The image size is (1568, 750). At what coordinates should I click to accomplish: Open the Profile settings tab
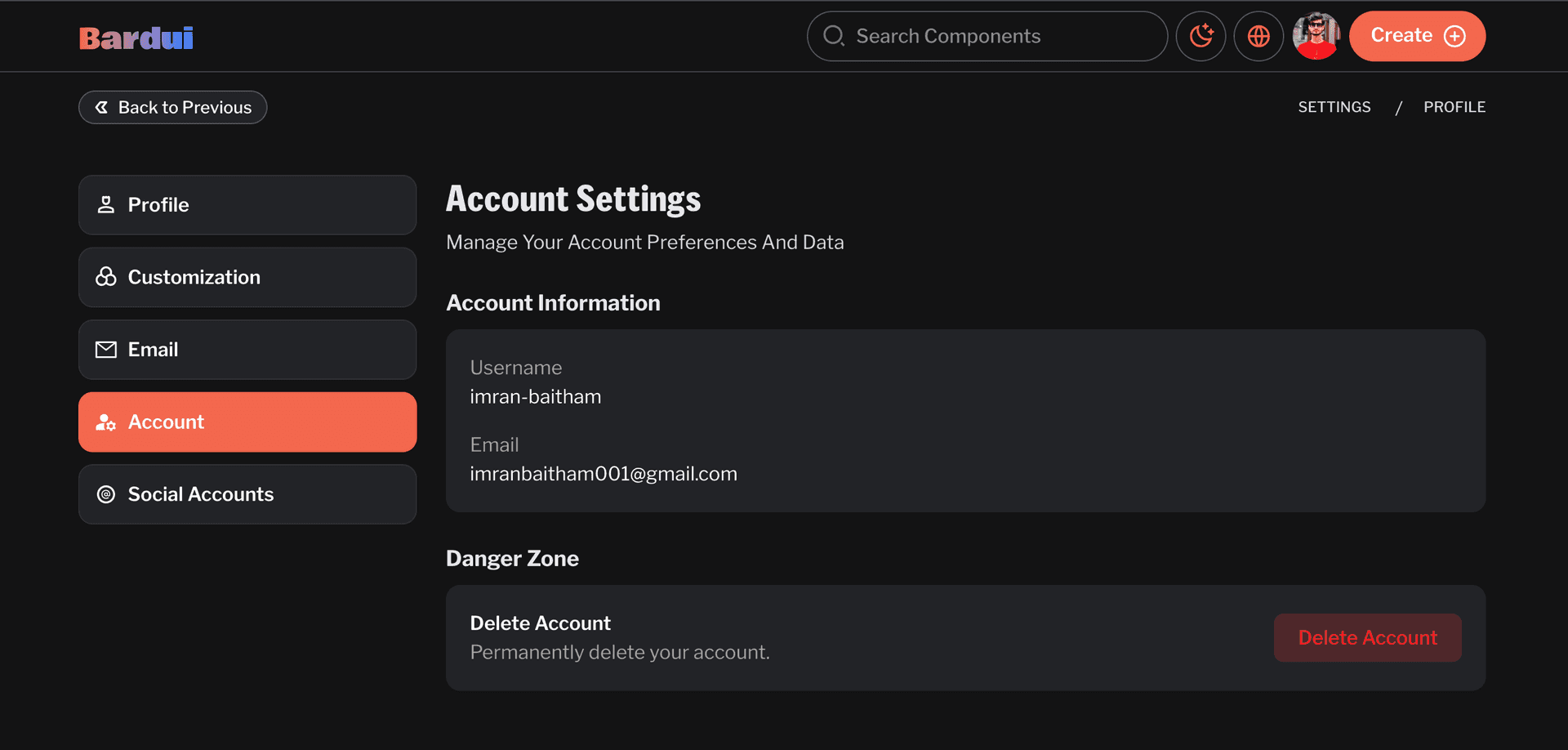click(x=247, y=205)
